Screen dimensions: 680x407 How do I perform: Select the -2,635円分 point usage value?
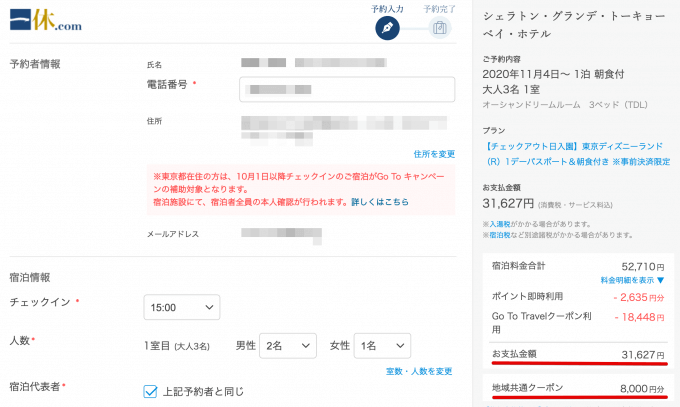[639, 298]
